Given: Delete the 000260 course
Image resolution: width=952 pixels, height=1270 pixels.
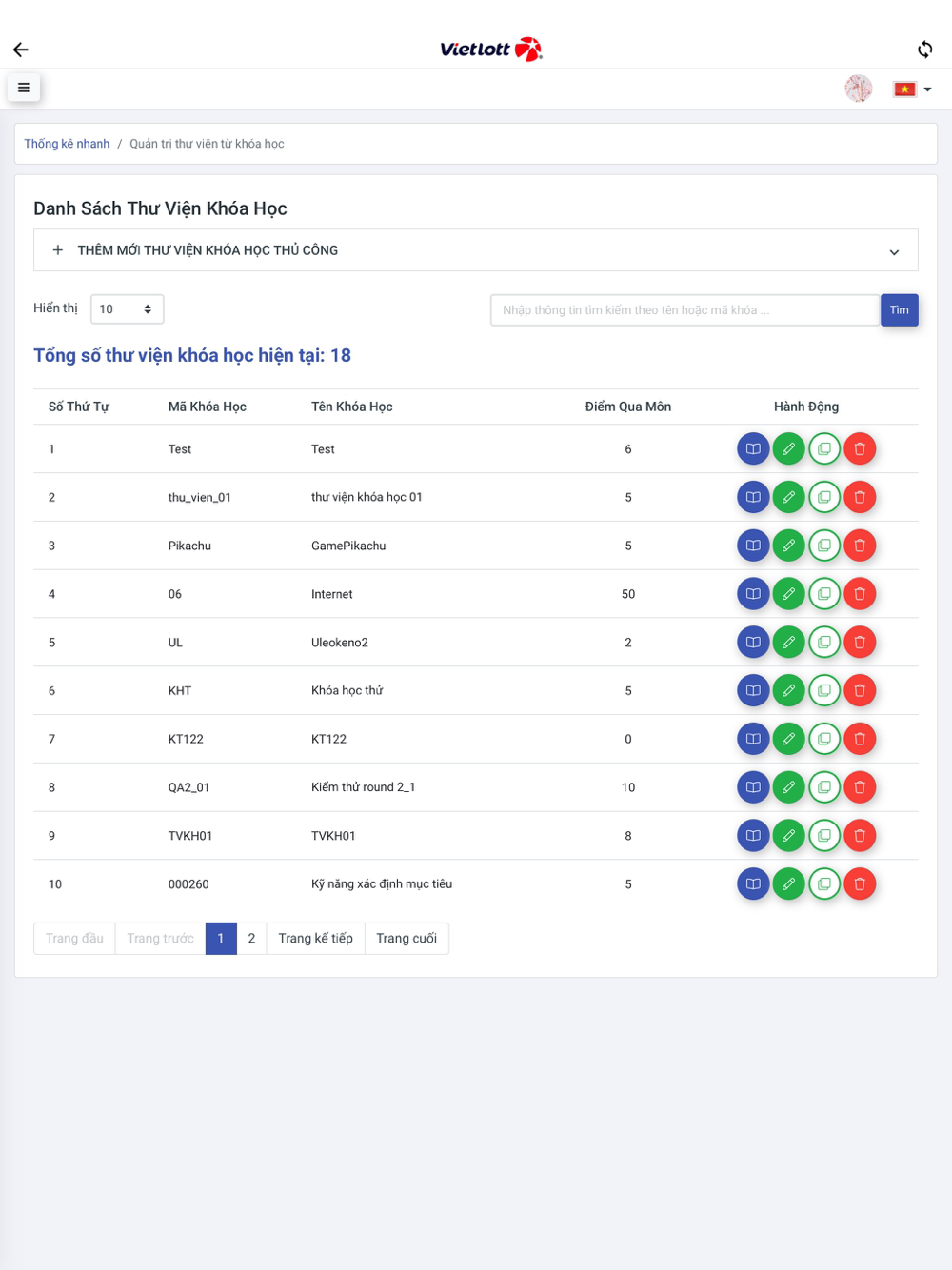Looking at the screenshot, I should coord(860,884).
